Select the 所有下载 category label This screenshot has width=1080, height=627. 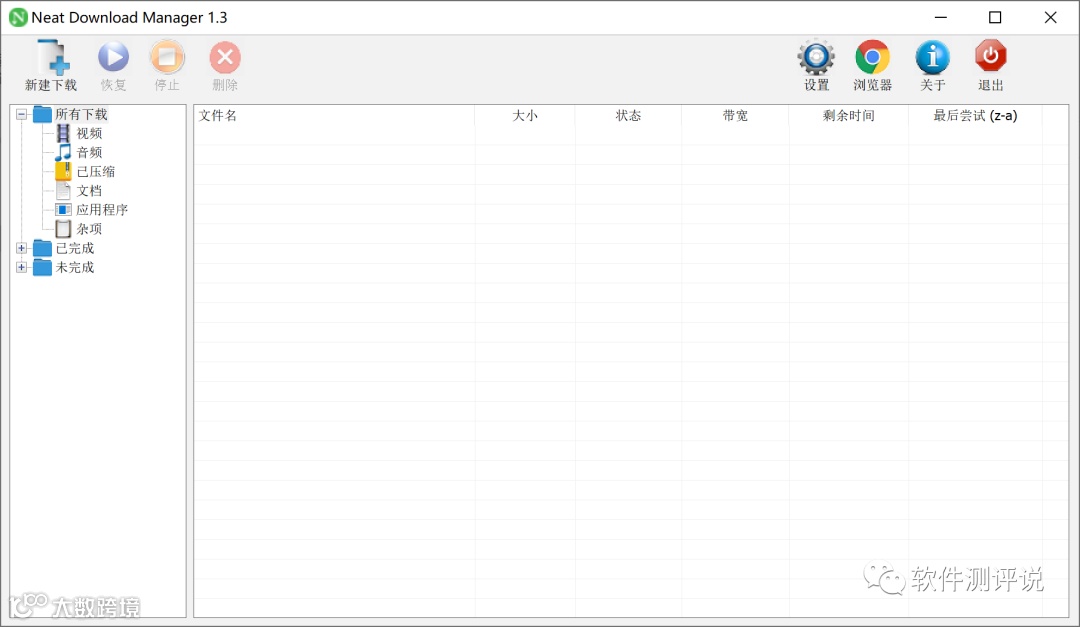tap(81, 114)
